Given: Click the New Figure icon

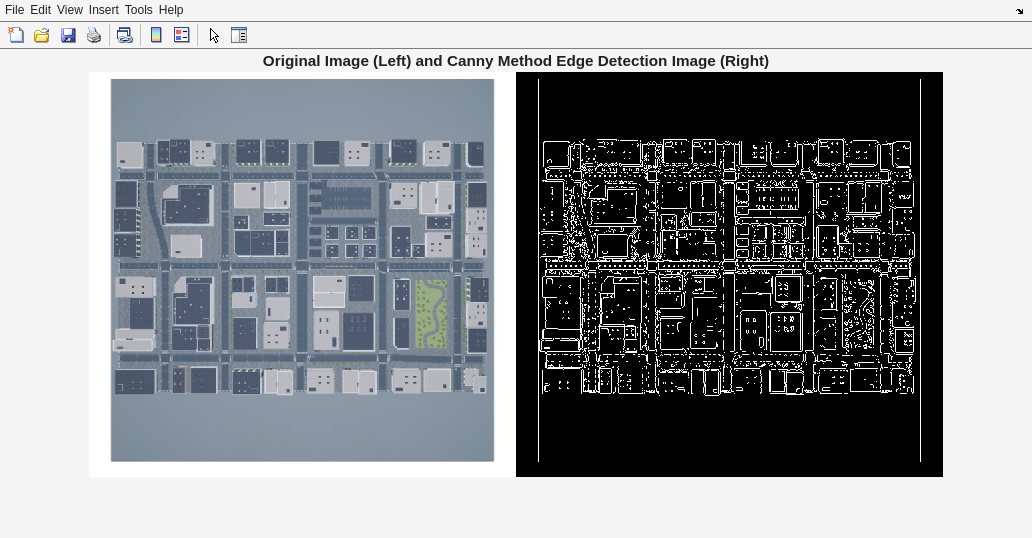Looking at the screenshot, I should pyautogui.click(x=16, y=35).
